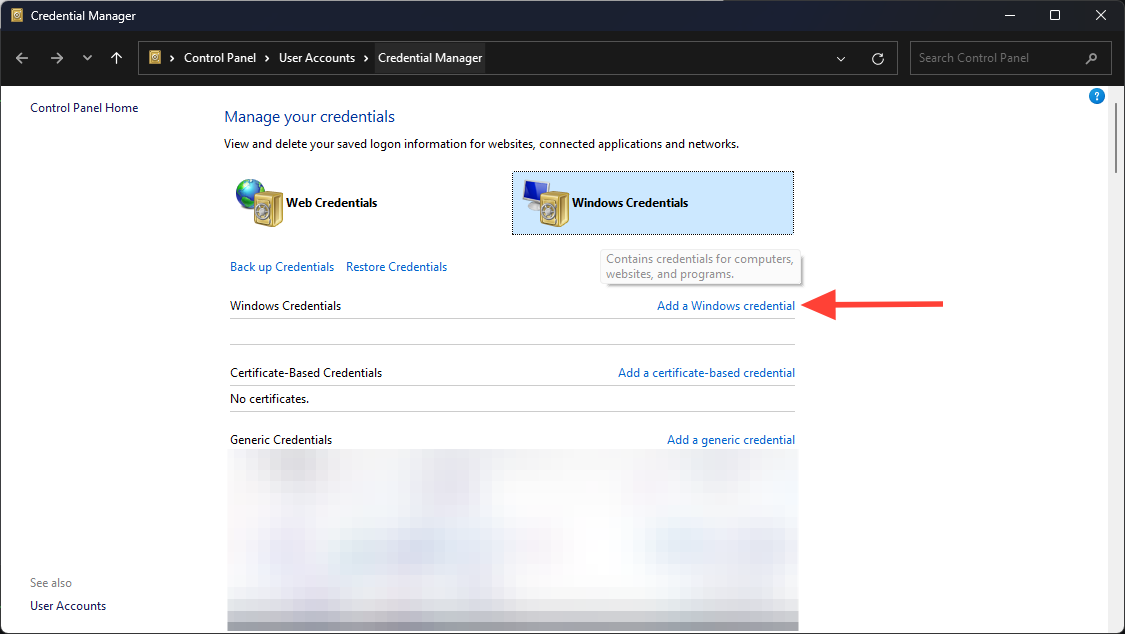The image size is (1125, 634).
Task: Click the 'Generic Credentials' section label
Action: 281,440
